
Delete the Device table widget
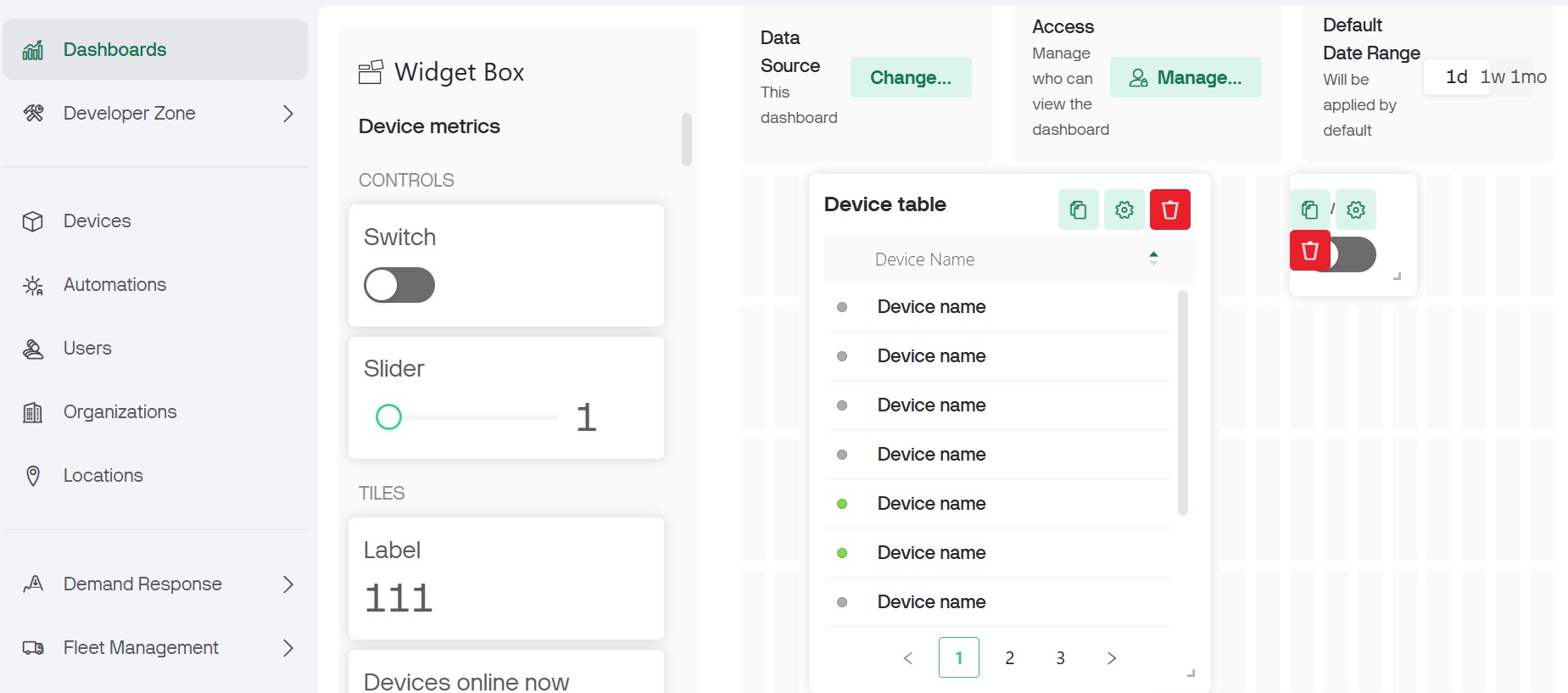tap(1170, 210)
